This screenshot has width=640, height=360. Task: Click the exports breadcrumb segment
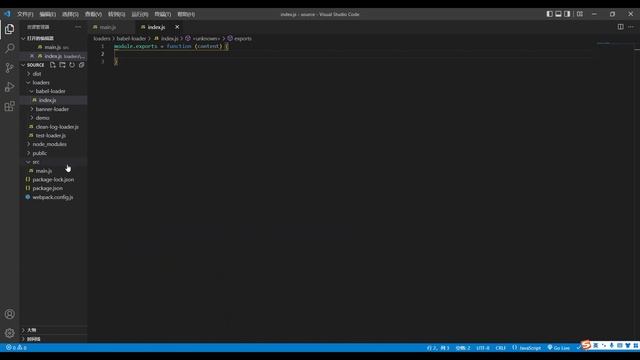(243, 38)
